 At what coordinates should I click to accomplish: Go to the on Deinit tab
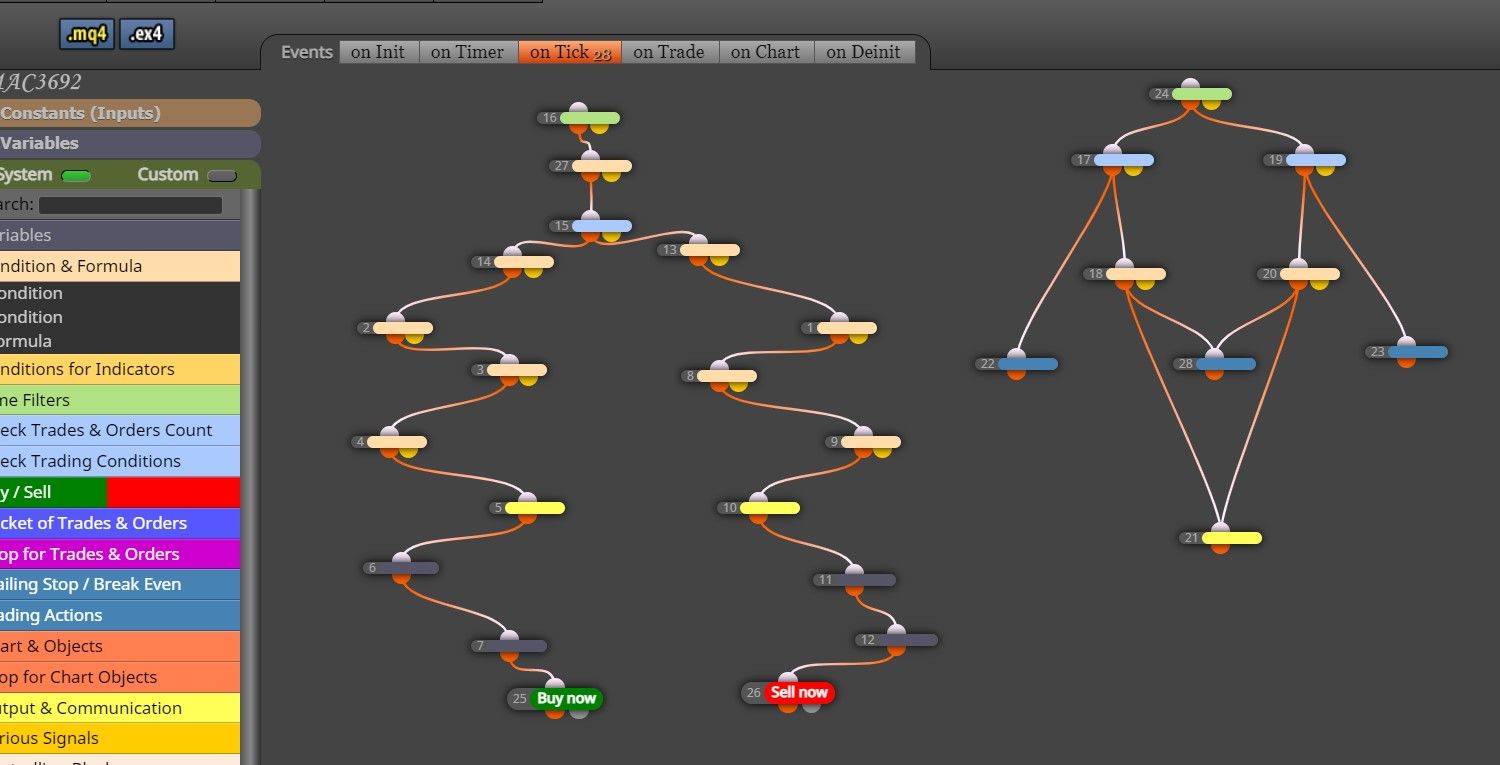[x=864, y=52]
